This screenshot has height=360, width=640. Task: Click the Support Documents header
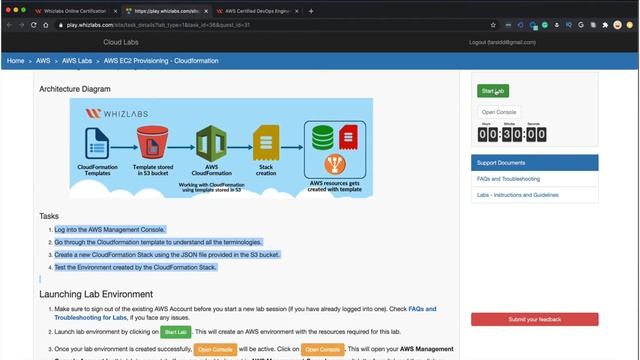535,162
